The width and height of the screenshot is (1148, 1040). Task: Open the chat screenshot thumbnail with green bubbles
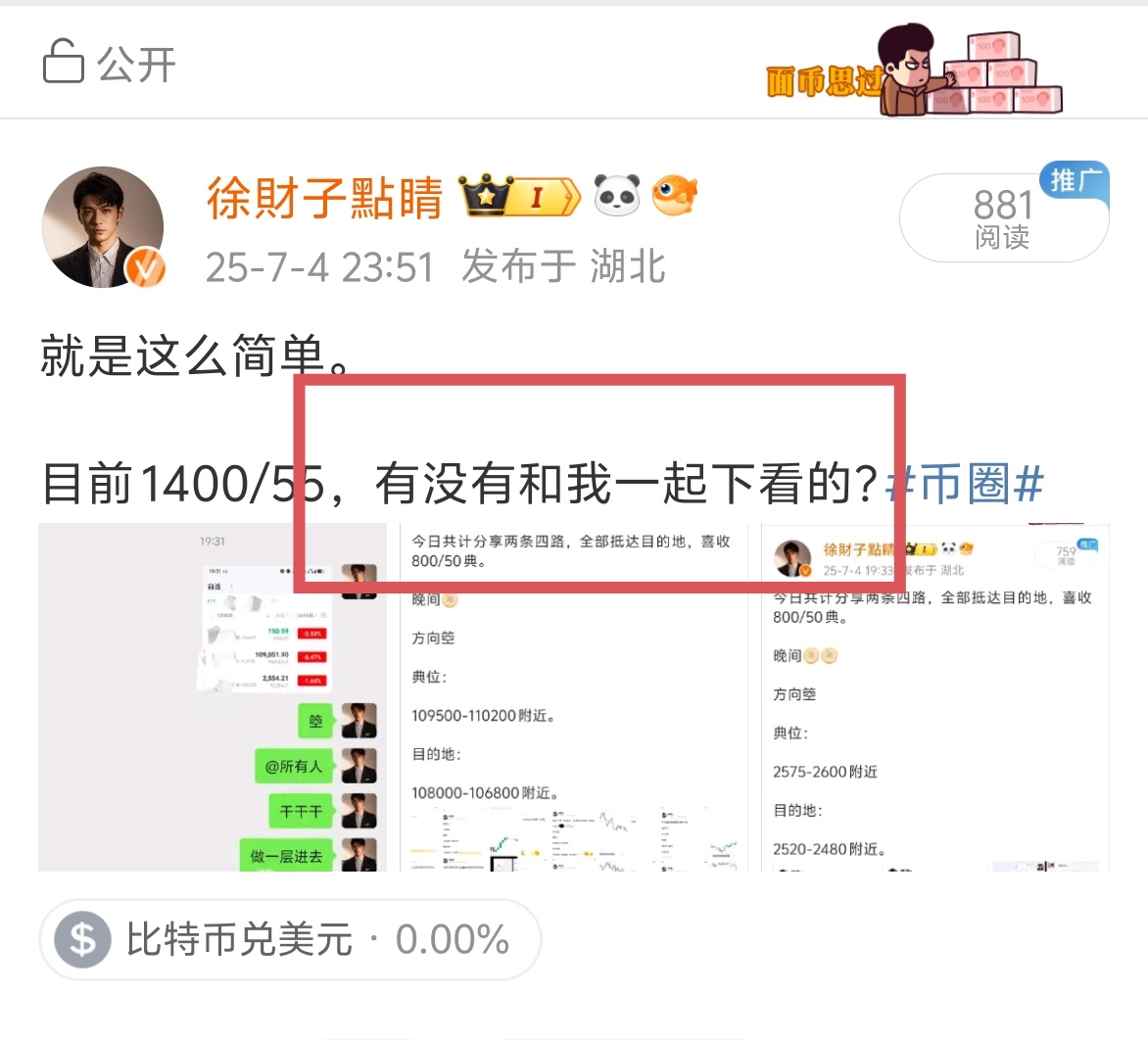(x=213, y=696)
